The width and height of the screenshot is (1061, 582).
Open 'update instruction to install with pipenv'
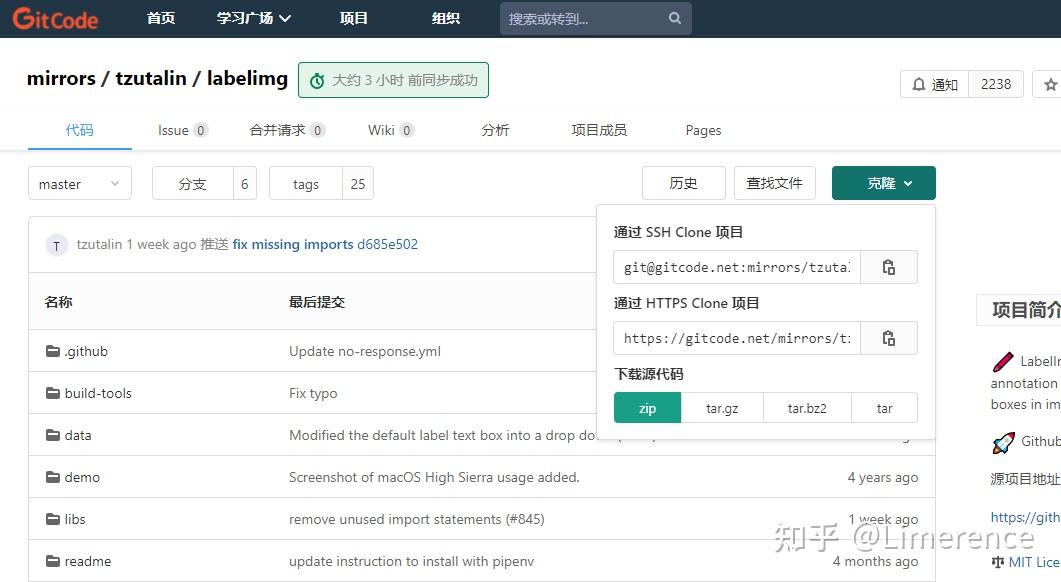click(411, 561)
